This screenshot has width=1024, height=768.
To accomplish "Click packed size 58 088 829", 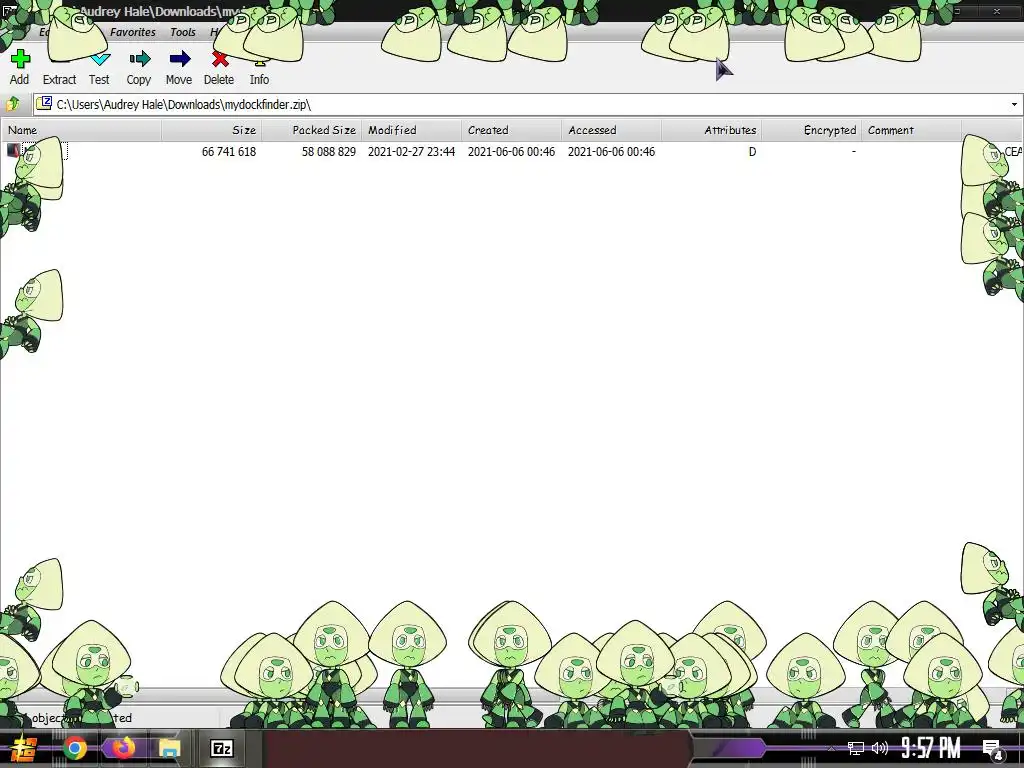I will [x=328, y=152].
